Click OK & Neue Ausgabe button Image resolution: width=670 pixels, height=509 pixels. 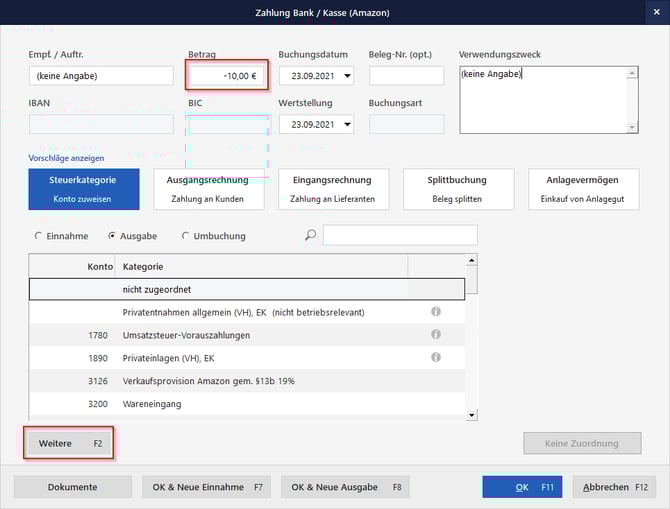click(345, 487)
